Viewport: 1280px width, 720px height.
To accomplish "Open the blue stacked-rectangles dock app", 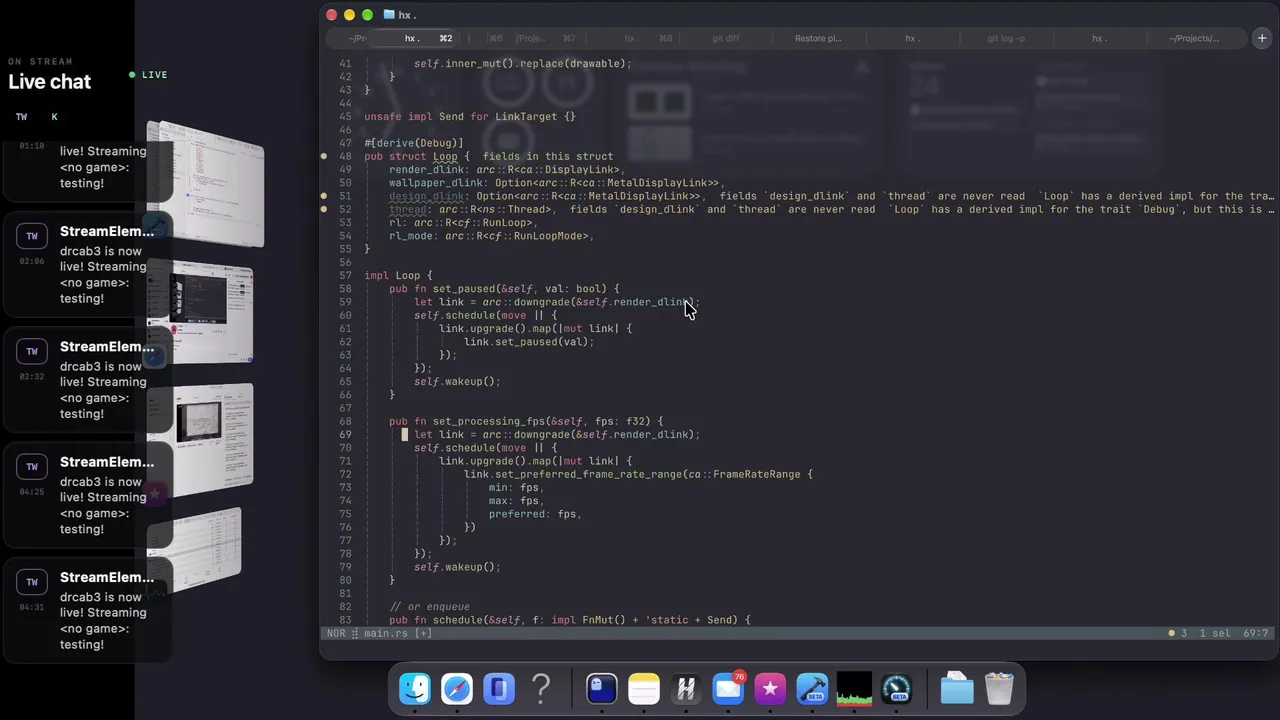I will point(499,688).
